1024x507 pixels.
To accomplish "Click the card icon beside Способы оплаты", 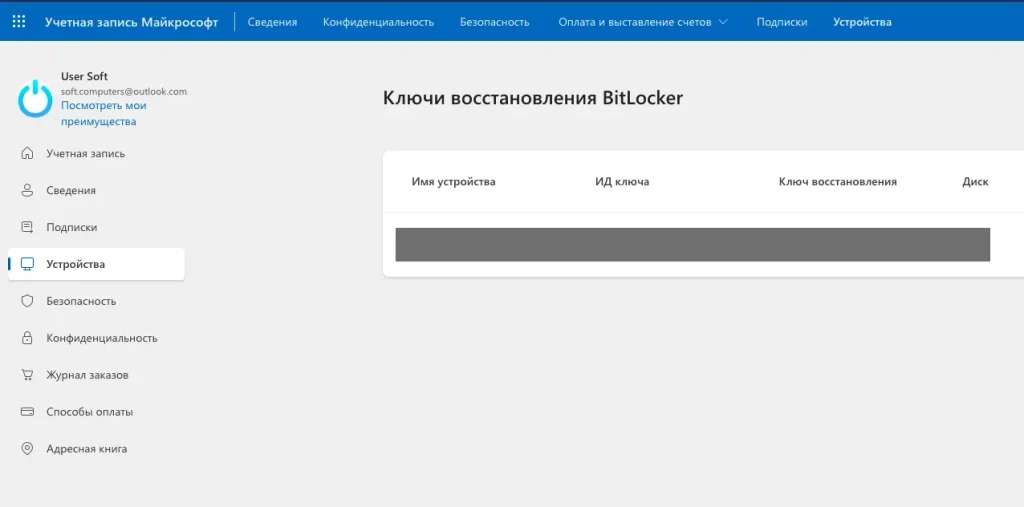I will 27,412.
